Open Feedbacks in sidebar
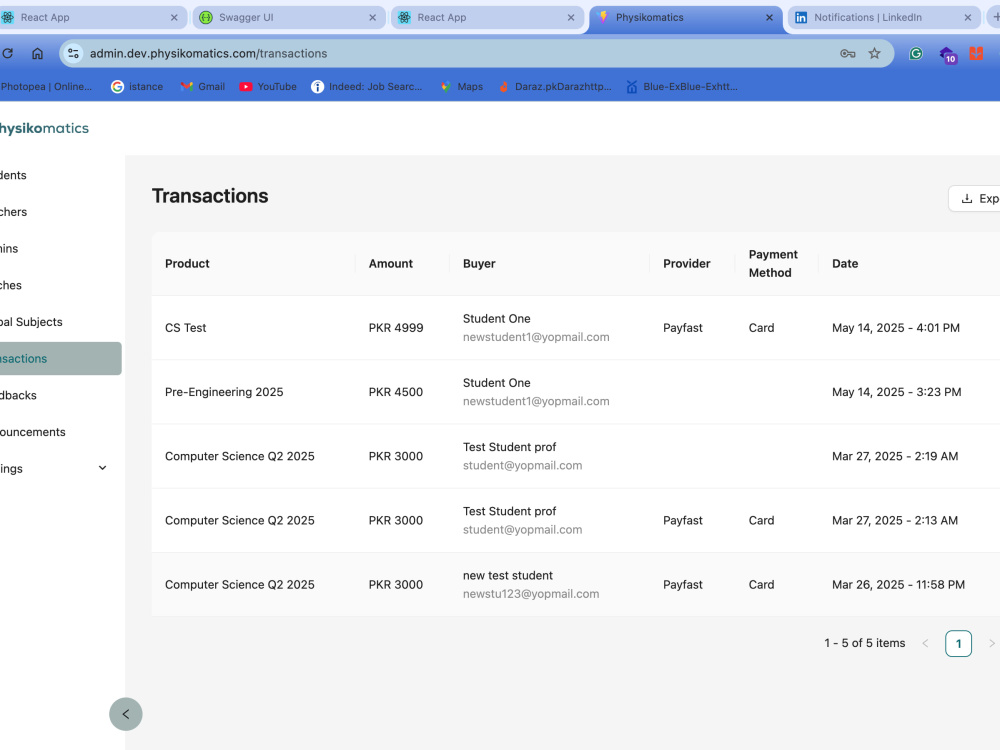The width and height of the screenshot is (1000, 750). 61,395
